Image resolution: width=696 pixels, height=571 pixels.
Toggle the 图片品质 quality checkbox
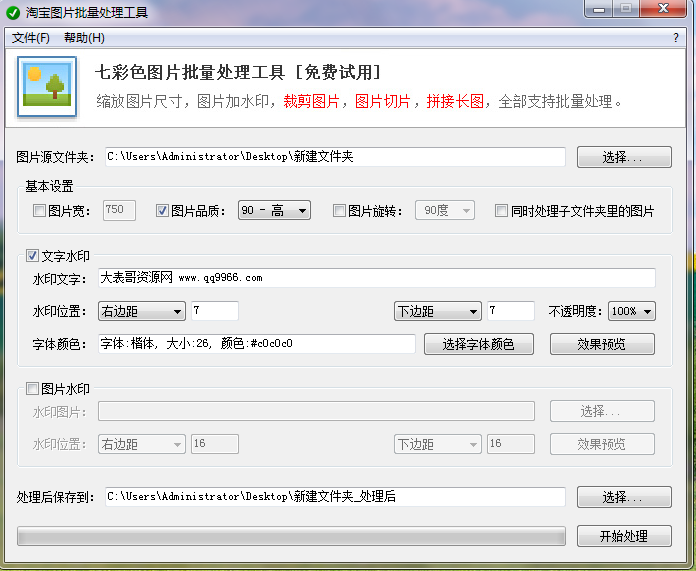[x=163, y=211]
